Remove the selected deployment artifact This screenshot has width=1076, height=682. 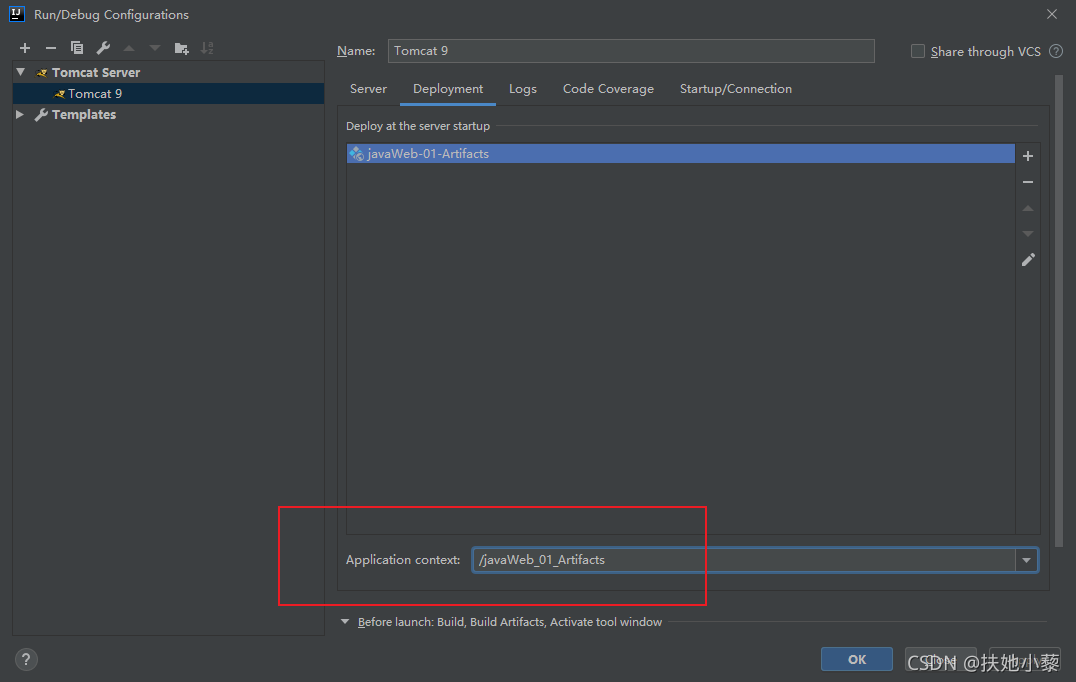(1028, 183)
